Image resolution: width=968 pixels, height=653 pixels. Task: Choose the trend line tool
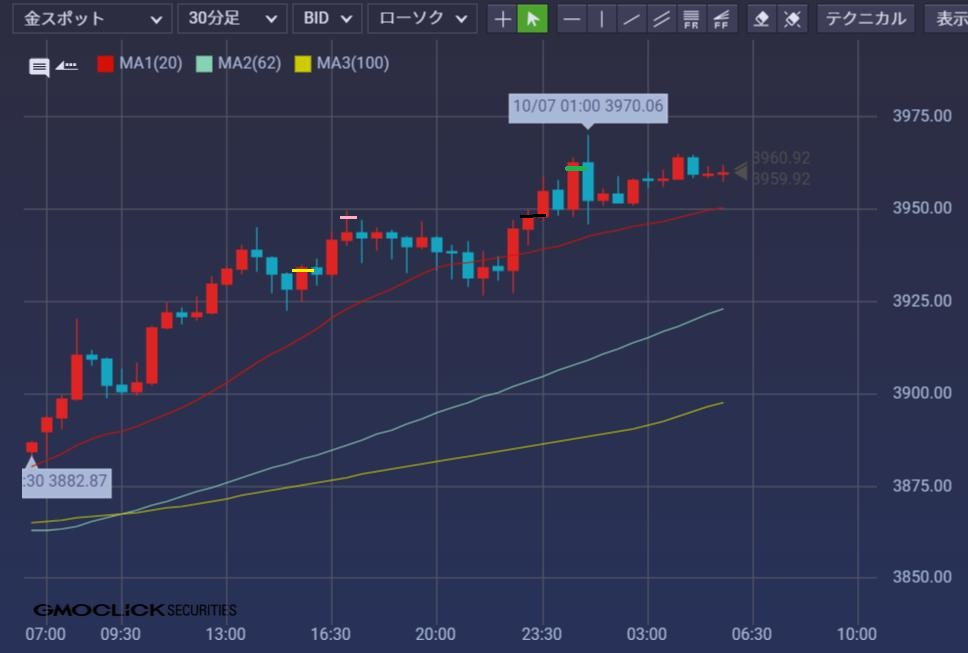(x=631, y=18)
